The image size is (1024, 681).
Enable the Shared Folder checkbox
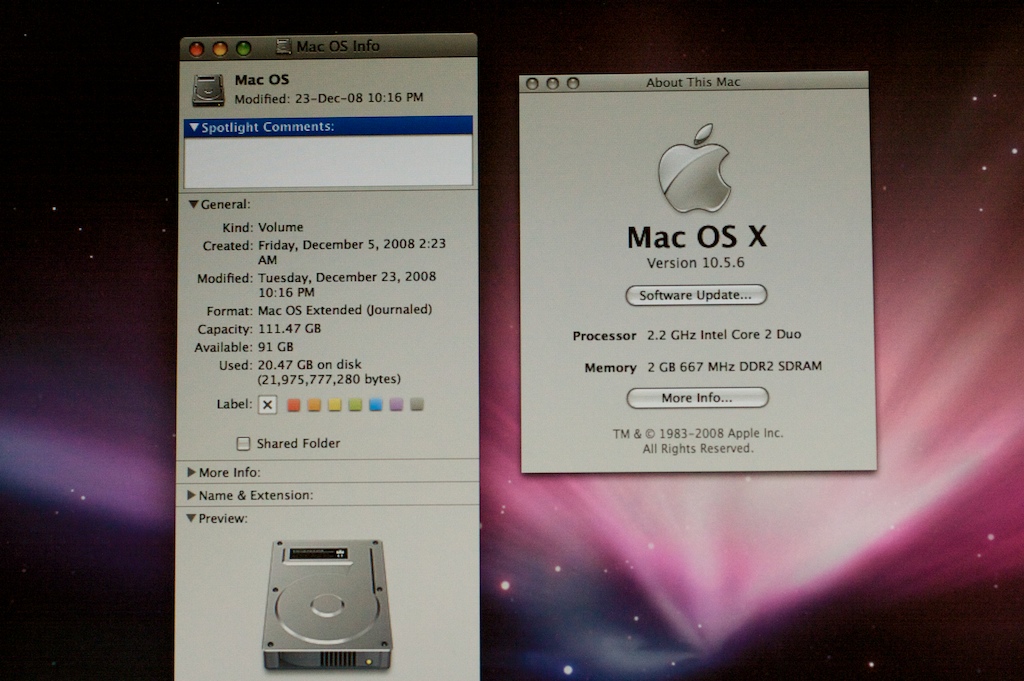click(x=243, y=443)
